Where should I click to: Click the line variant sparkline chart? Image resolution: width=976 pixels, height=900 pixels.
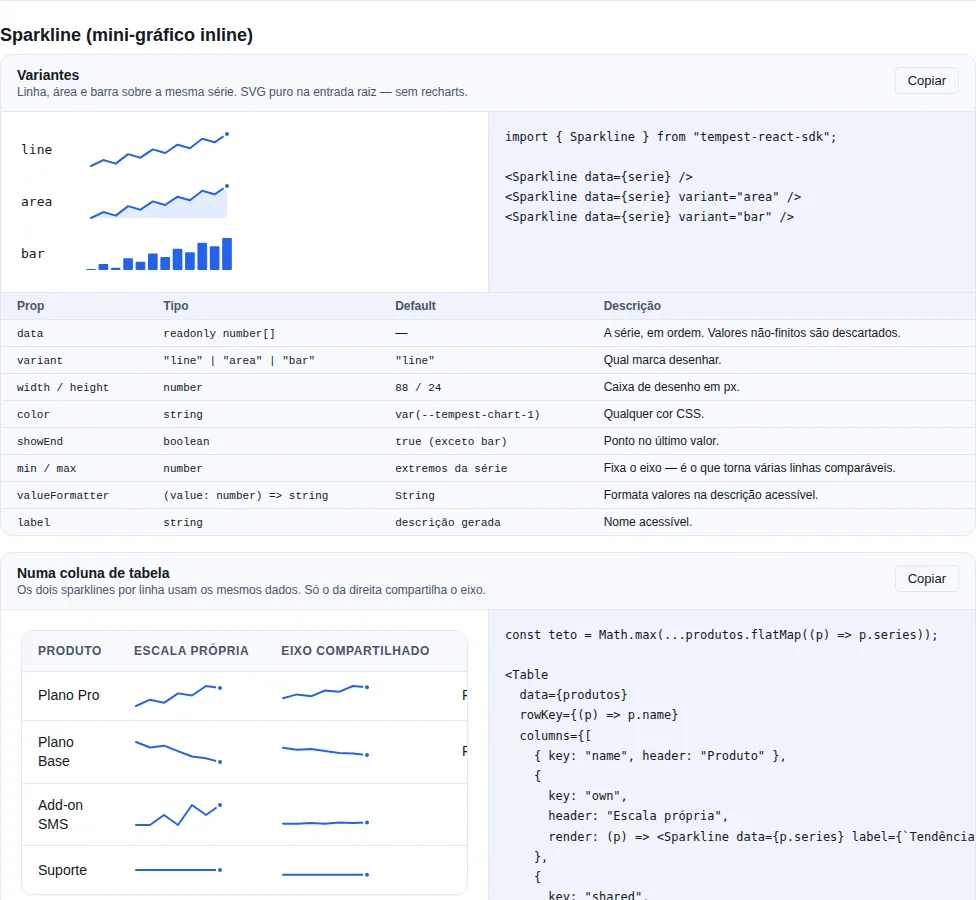159,150
